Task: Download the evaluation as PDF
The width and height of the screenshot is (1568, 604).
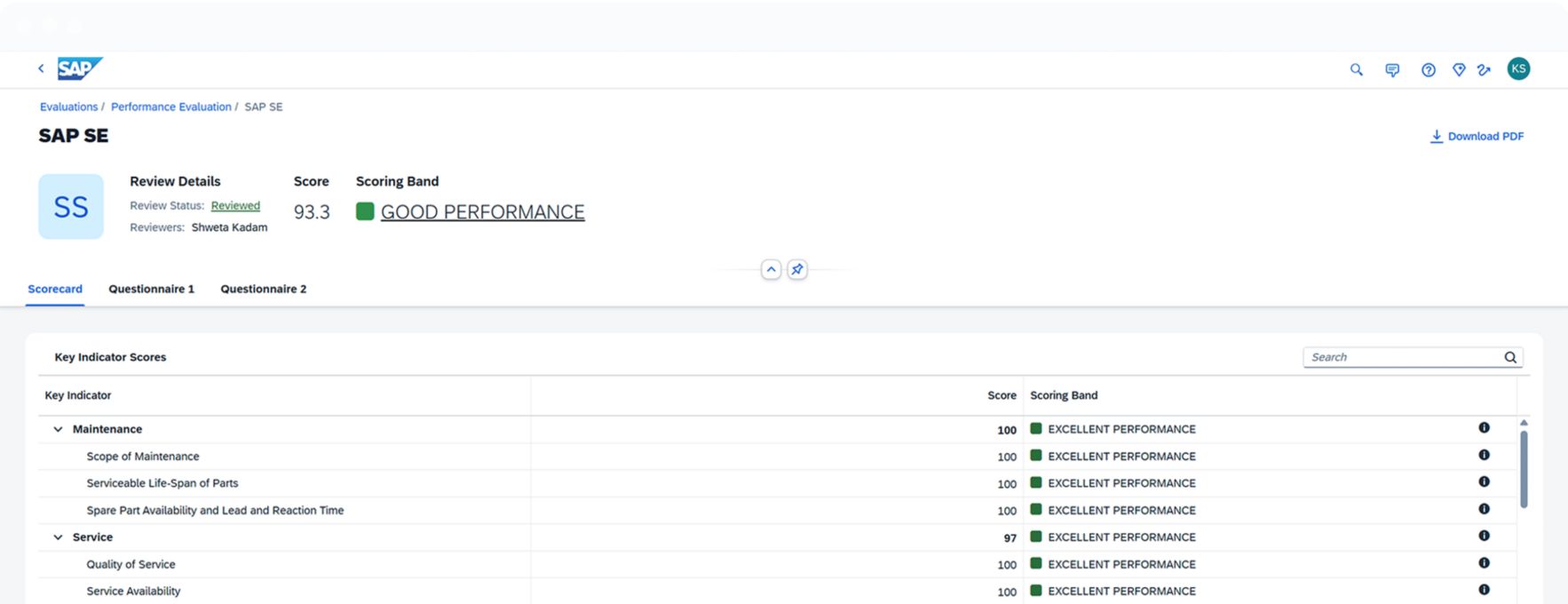Action: coord(1477,136)
